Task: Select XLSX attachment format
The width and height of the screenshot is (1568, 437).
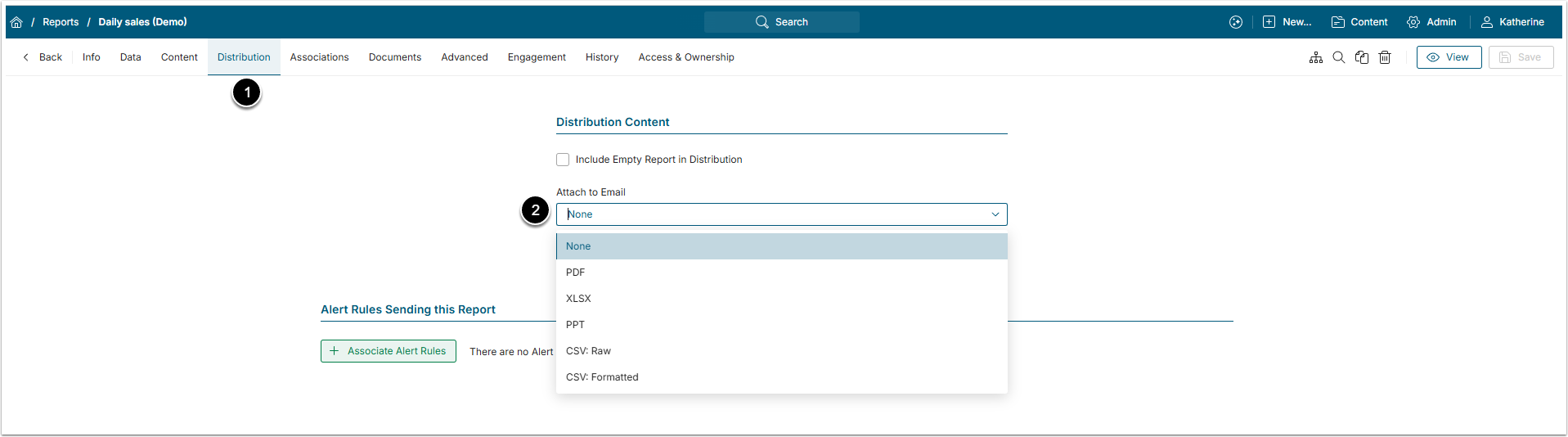Action: point(578,299)
